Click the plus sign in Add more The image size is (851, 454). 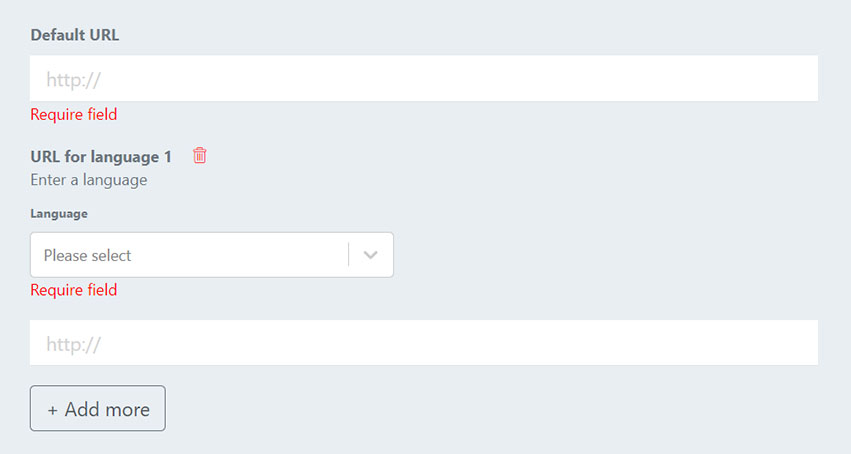53,410
